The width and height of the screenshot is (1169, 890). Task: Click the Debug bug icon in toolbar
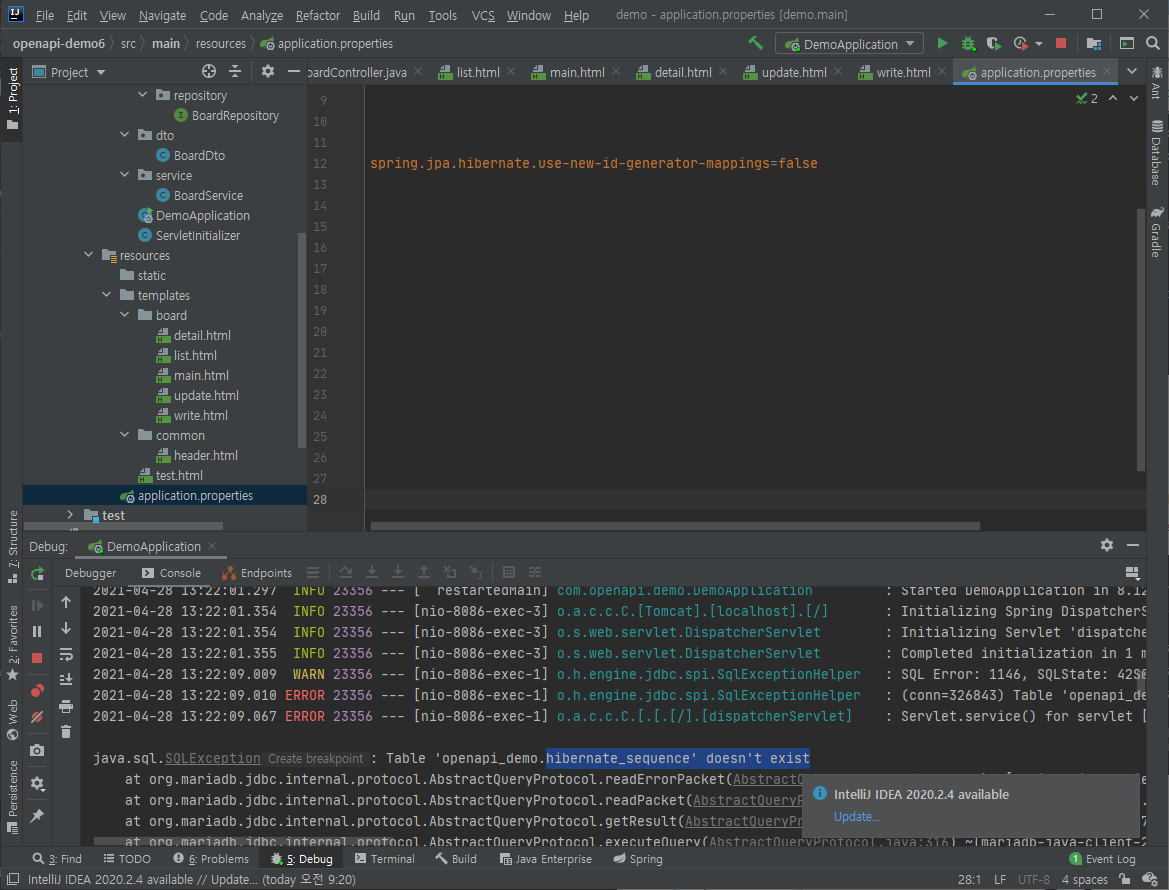pyautogui.click(x=968, y=43)
